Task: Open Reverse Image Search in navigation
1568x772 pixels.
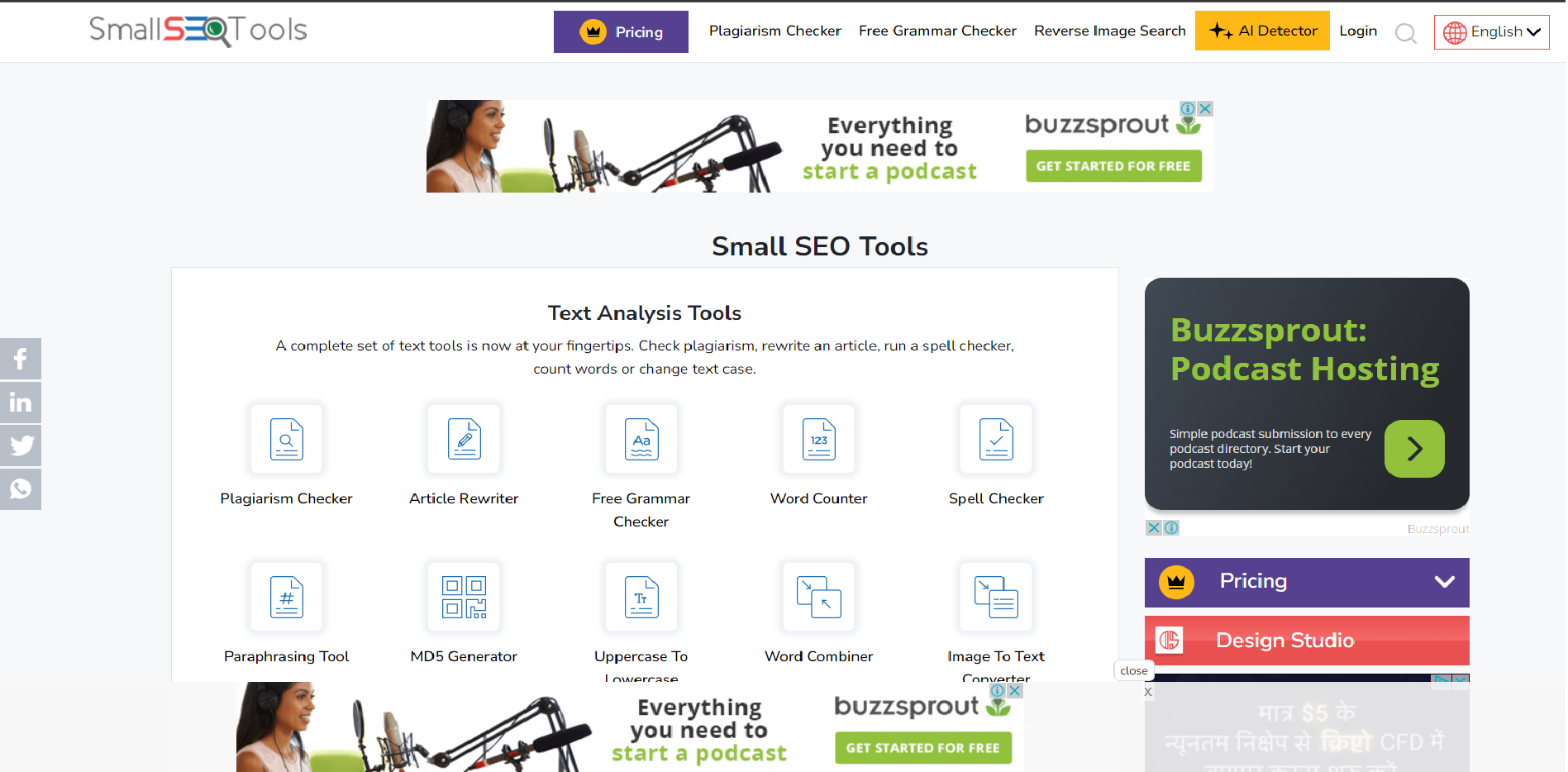Action: coord(1109,31)
